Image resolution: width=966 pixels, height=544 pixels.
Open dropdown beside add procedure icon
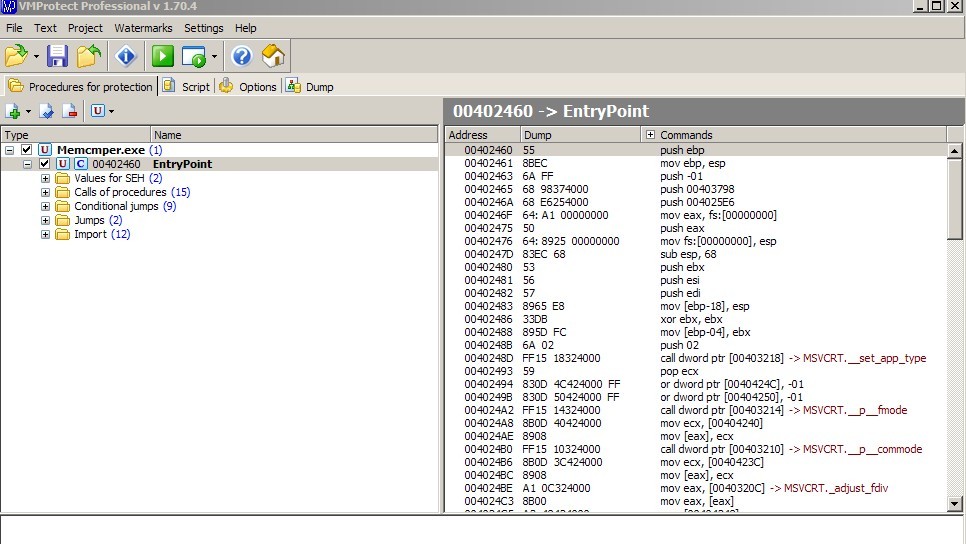pos(28,112)
